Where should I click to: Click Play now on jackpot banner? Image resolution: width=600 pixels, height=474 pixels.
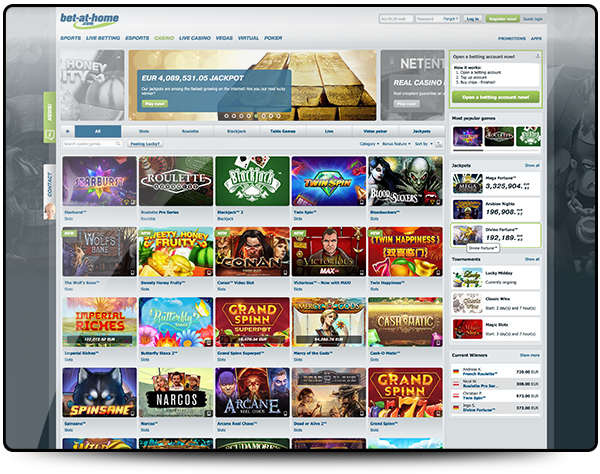click(155, 104)
